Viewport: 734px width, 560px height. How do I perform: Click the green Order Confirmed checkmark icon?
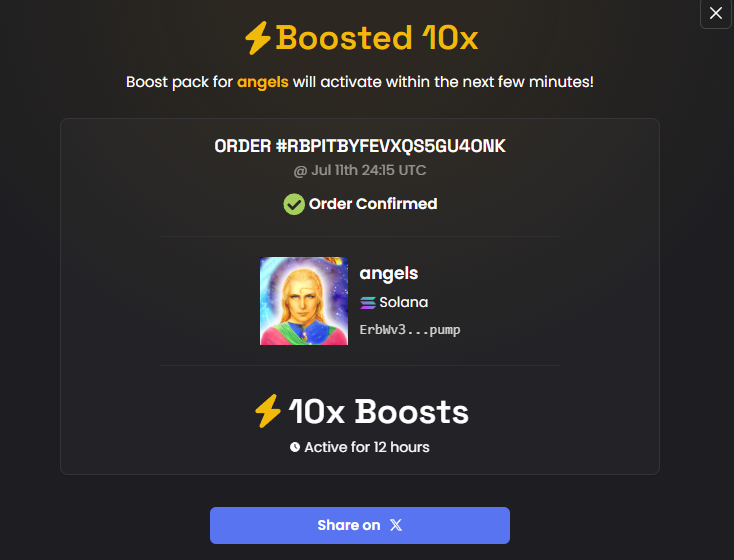coord(294,204)
